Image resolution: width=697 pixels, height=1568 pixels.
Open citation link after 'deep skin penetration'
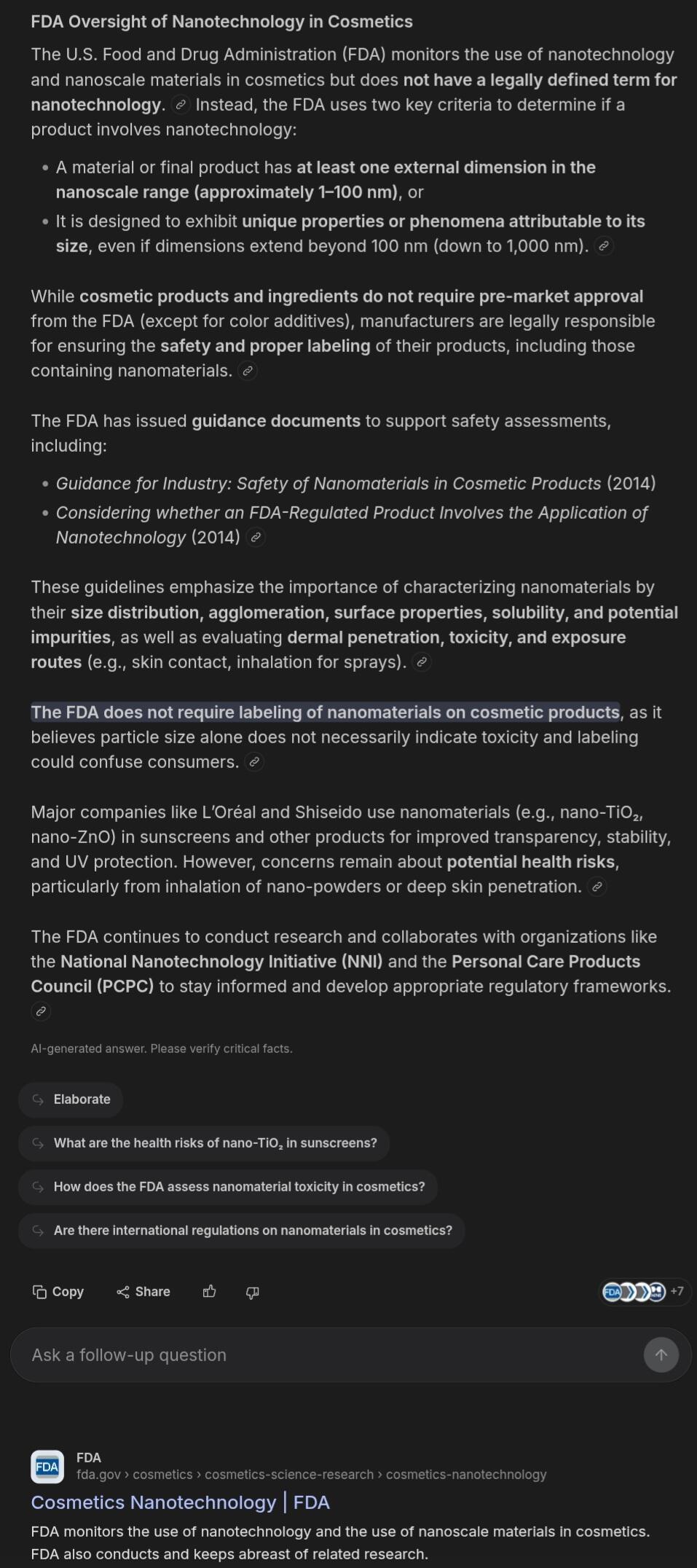(596, 887)
